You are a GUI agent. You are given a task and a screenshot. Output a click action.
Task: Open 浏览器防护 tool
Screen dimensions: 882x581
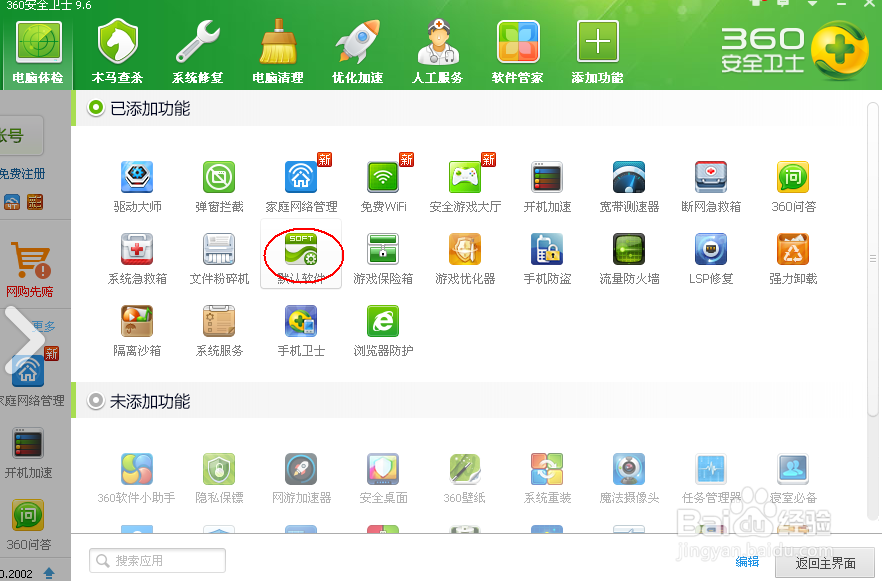pos(383,331)
